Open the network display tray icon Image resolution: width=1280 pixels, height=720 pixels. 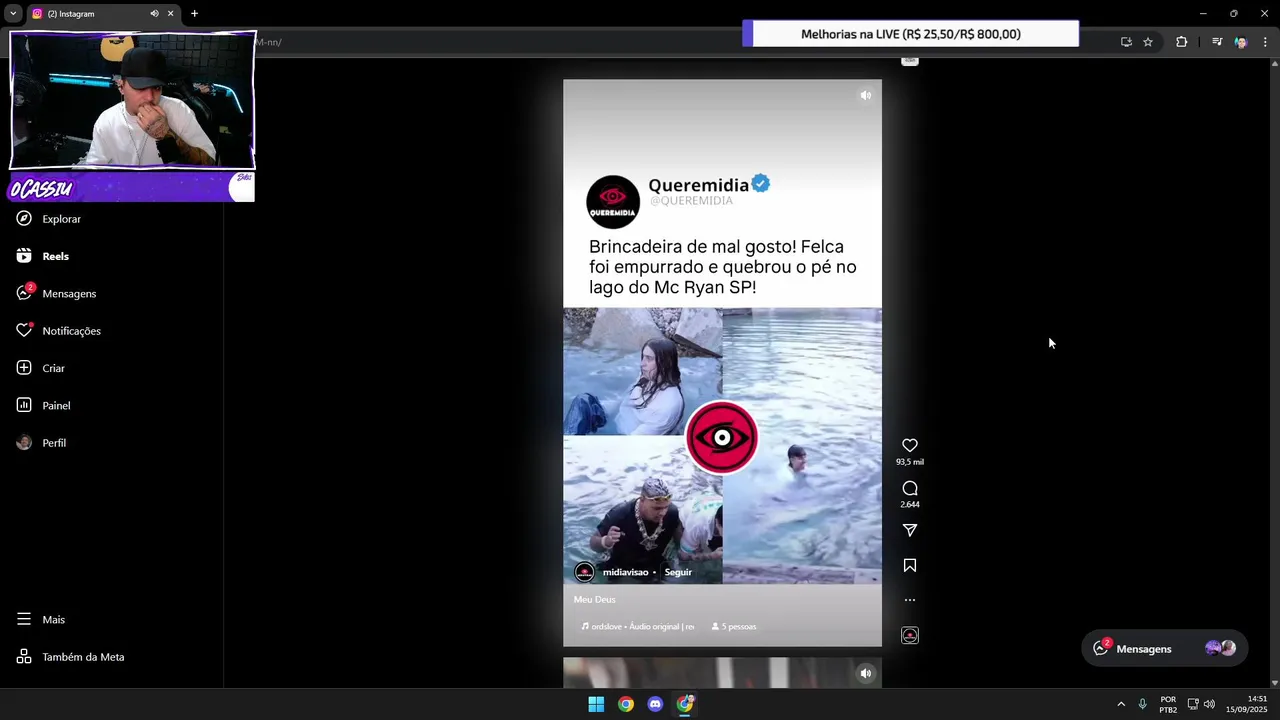[1193, 704]
